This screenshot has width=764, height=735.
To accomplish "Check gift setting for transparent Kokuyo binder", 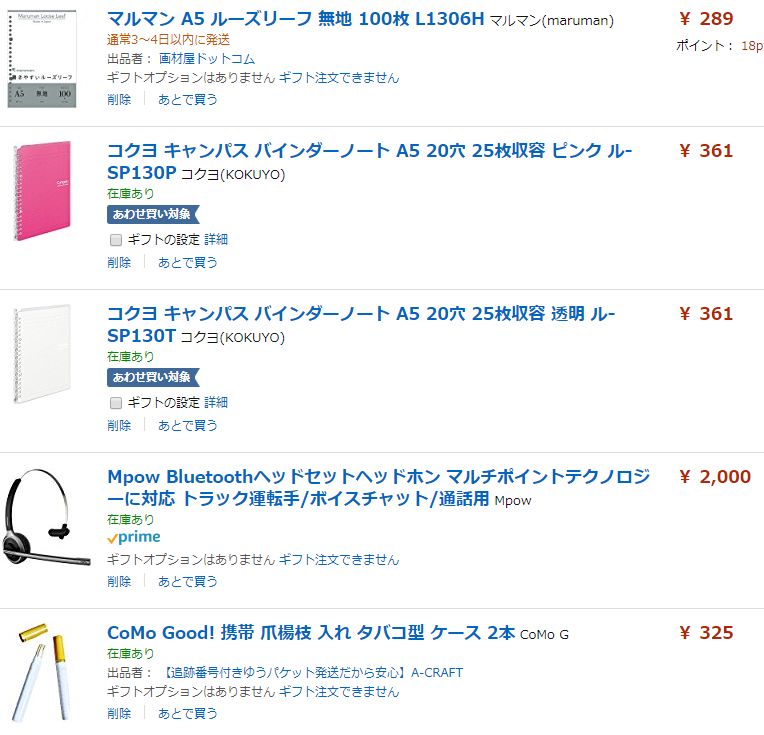I will pos(116,403).
